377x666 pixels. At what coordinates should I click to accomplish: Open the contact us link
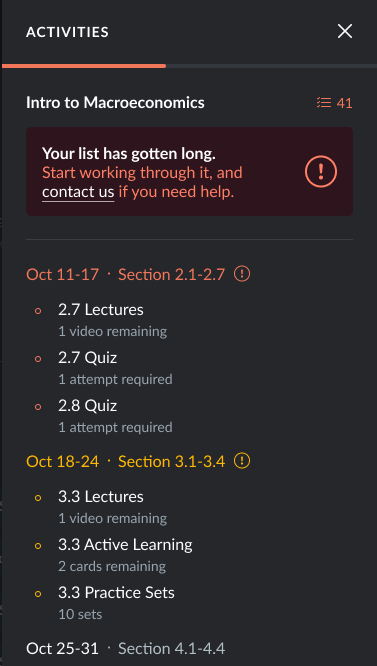point(78,192)
